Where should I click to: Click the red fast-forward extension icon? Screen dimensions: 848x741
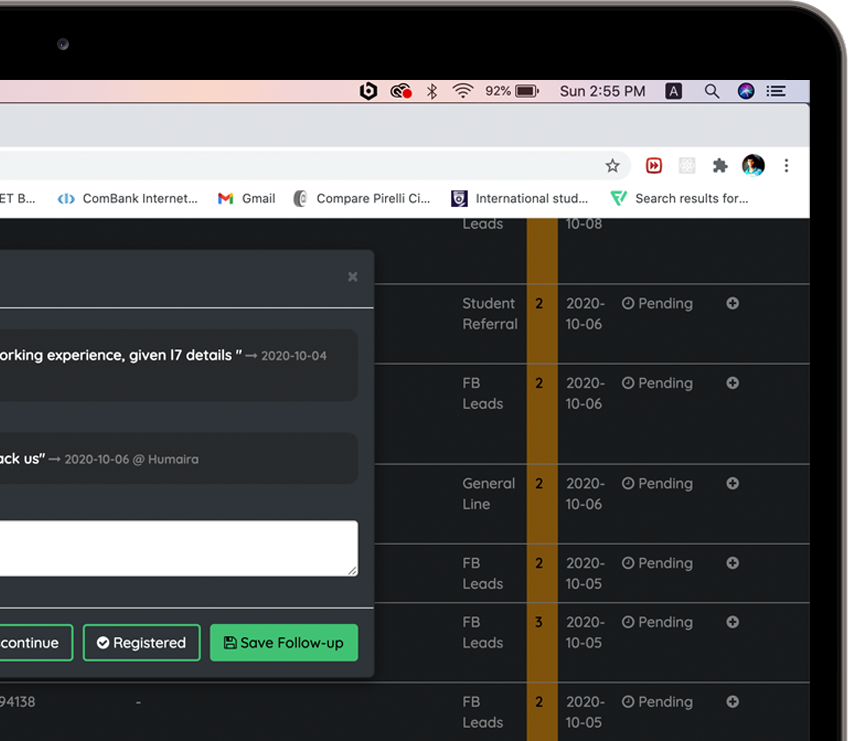[x=654, y=166]
